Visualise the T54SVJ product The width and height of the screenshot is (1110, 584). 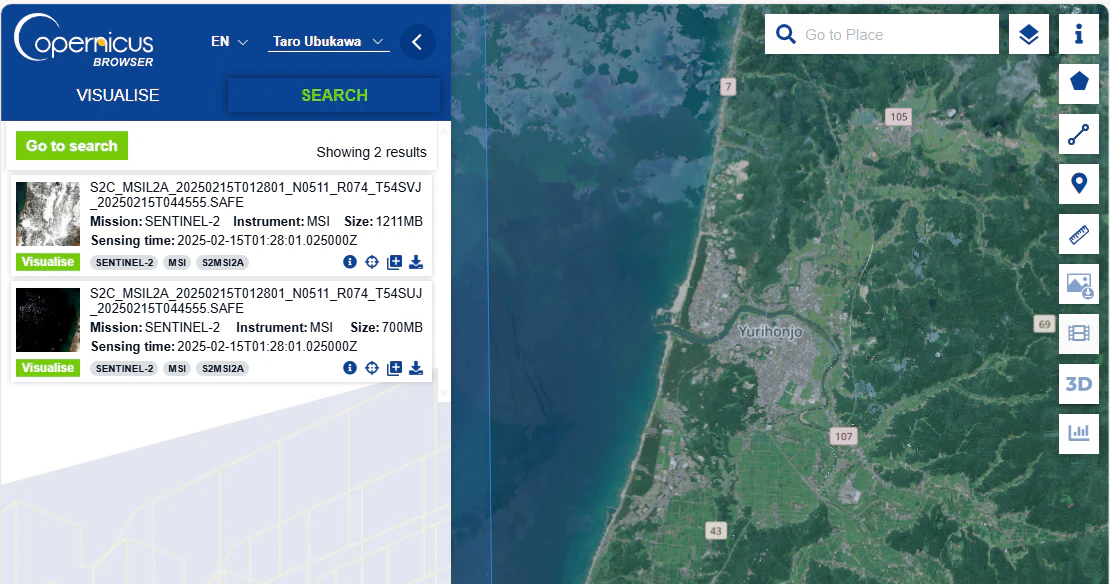47,262
